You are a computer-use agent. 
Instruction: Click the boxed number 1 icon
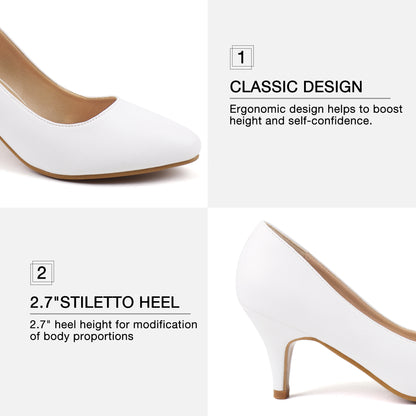coord(242,57)
